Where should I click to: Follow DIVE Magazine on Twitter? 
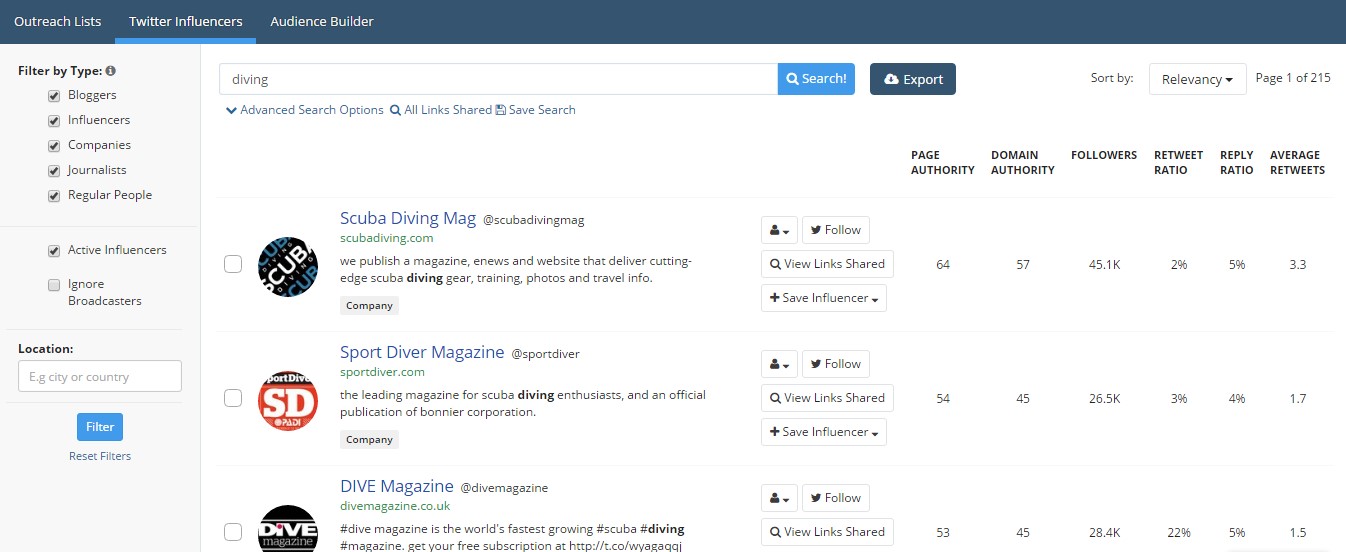click(x=835, y=498)
